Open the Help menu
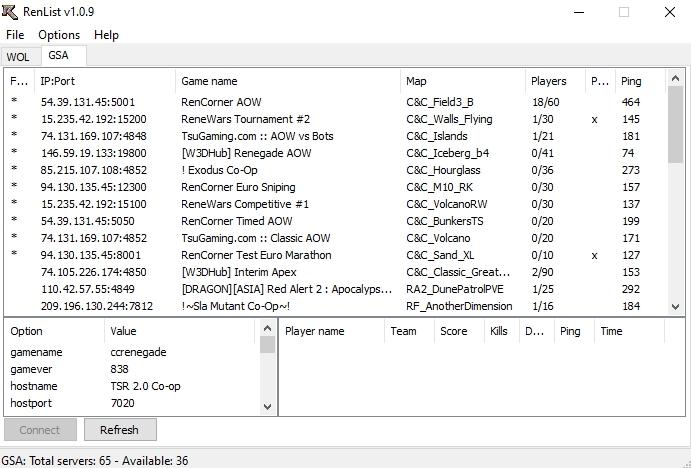The image size is (691, 468). [106, 34]
